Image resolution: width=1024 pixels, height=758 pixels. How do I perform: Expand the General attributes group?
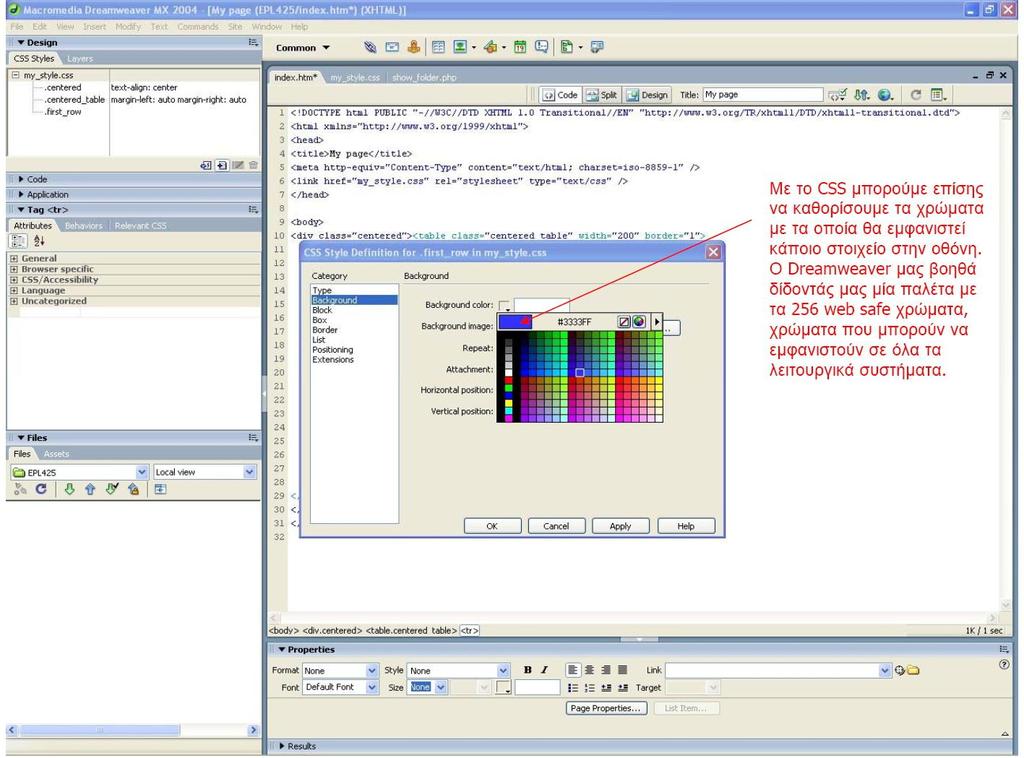pyautogui.click(x=14, y=259)
